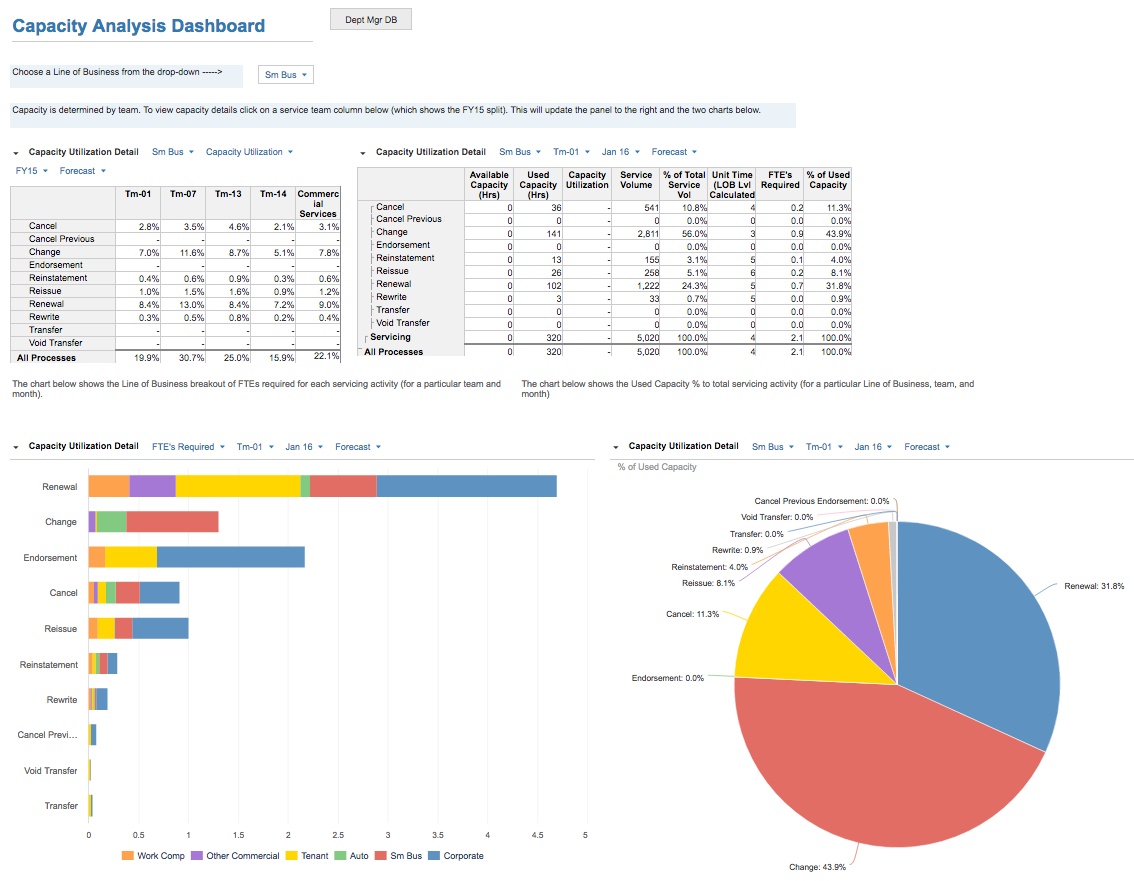Select the Commercial Services column header
The height and width of the screenshot is (881, 1134).
318,201
